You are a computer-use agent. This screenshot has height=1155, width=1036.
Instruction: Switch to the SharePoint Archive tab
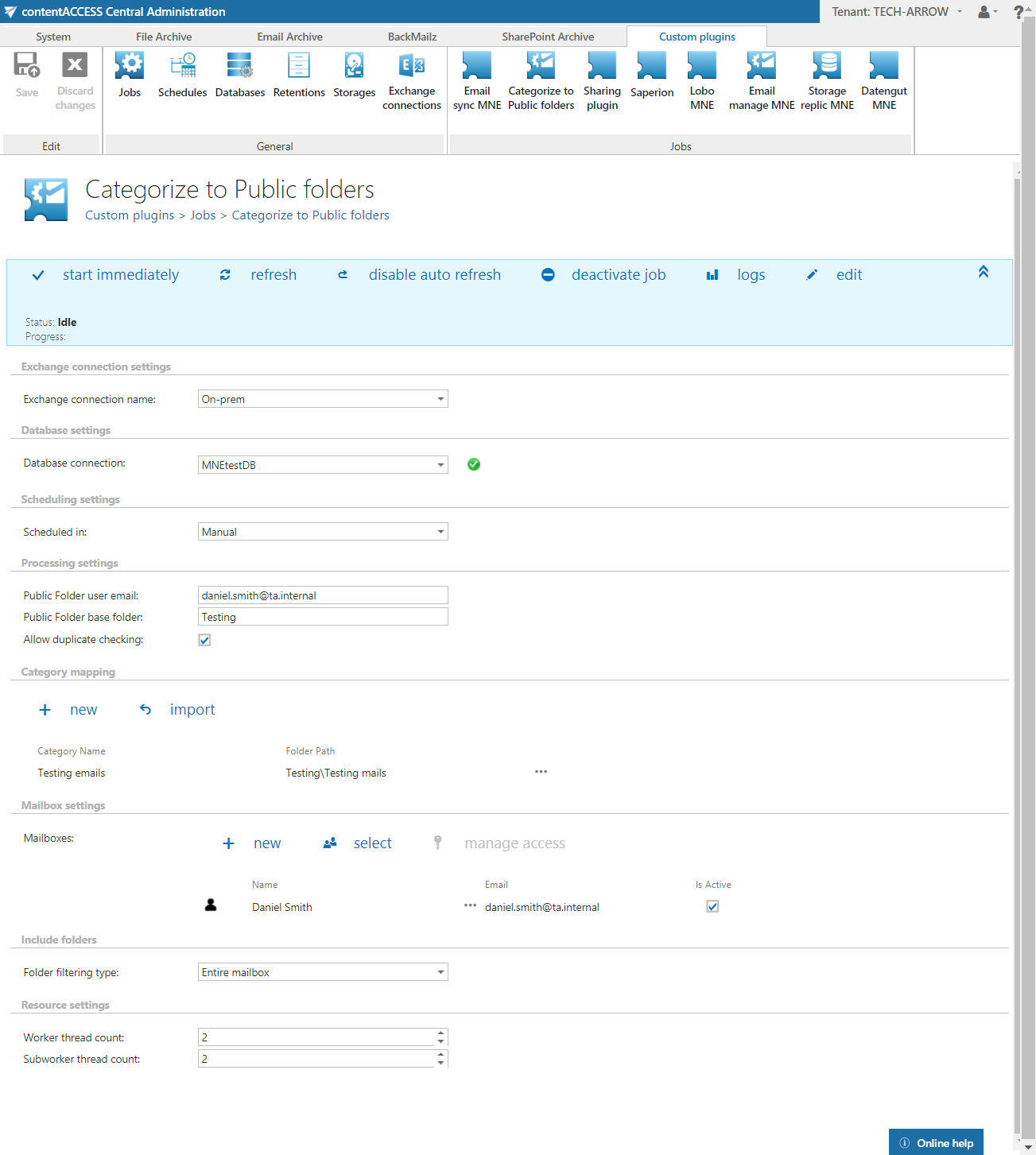548,37
